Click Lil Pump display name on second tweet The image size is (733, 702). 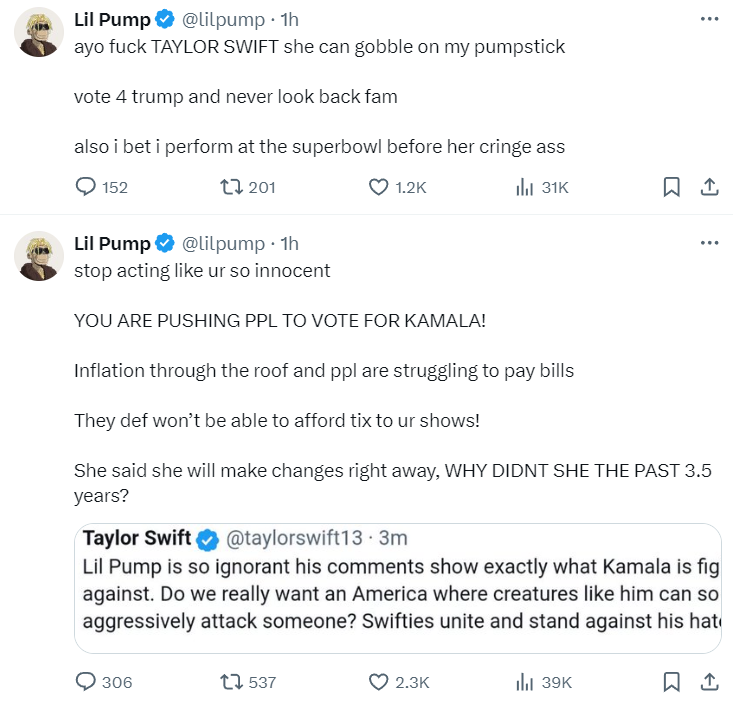click(112, 244)
